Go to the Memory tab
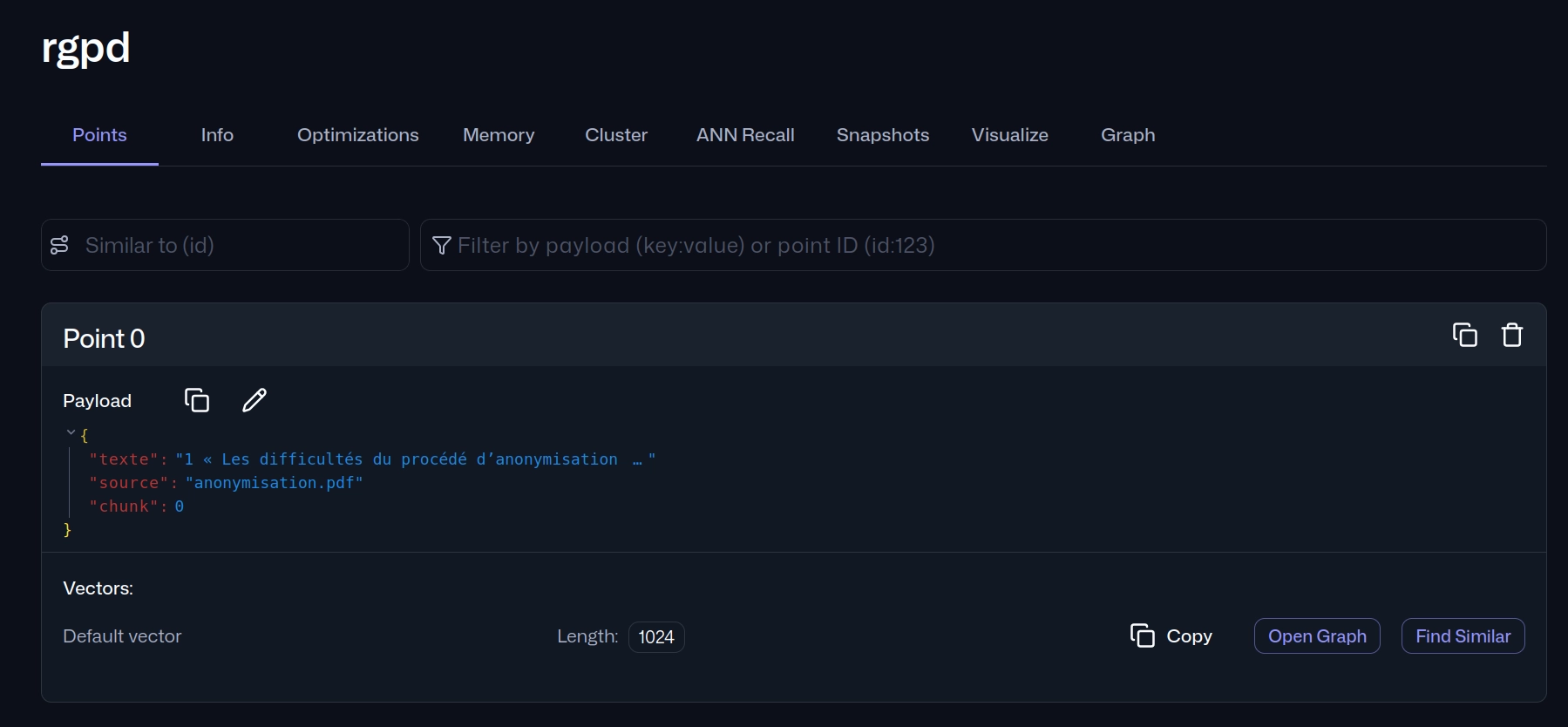This screenshot has height=727, width=1568. point(499,135)
